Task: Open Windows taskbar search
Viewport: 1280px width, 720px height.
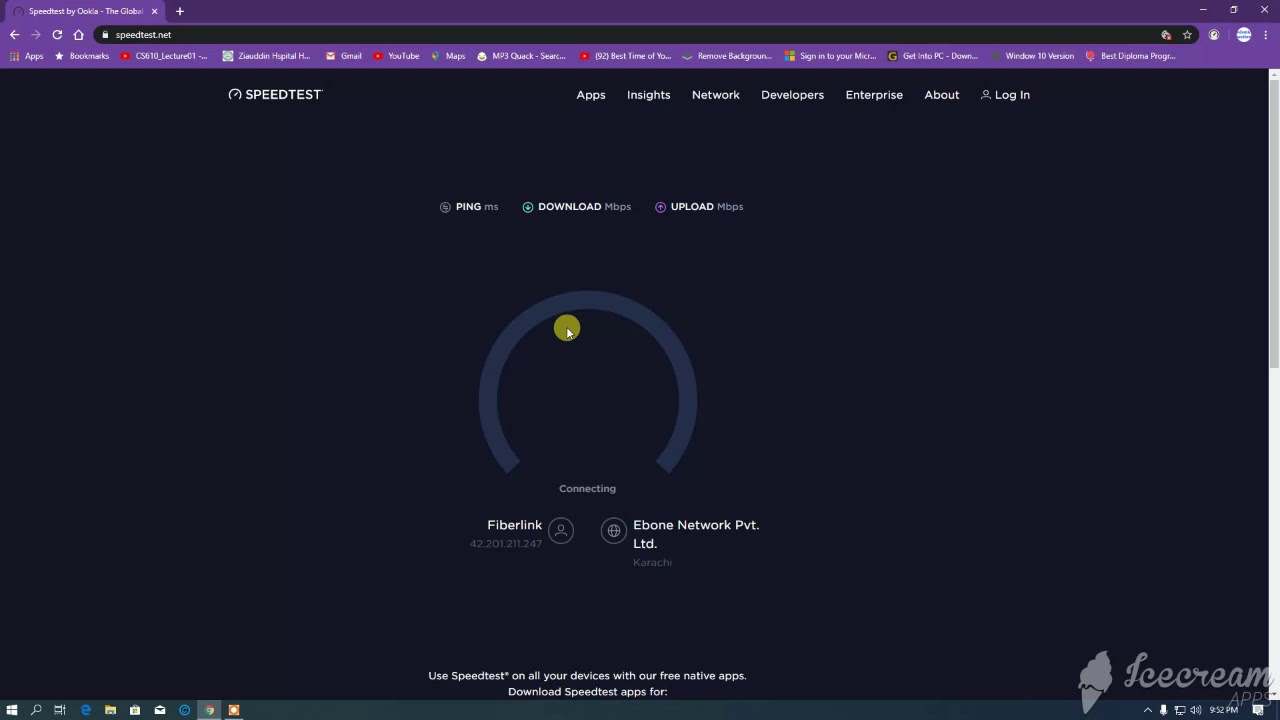Action: coord(36,710)
